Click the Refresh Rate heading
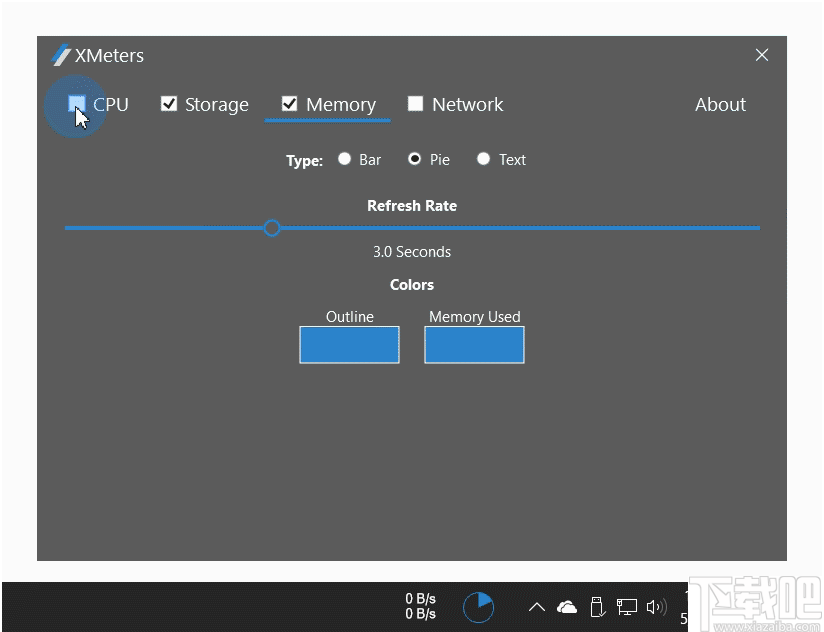This screenshot has height=632, width=824. click(412, 206)
